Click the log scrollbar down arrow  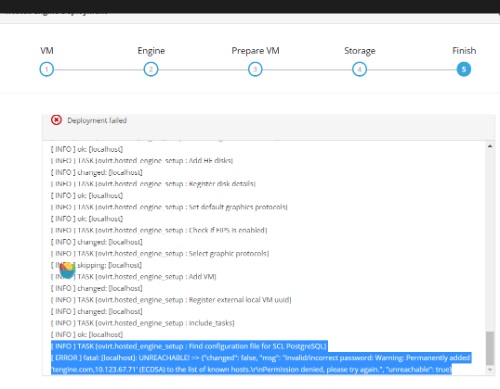pos(490,370)
